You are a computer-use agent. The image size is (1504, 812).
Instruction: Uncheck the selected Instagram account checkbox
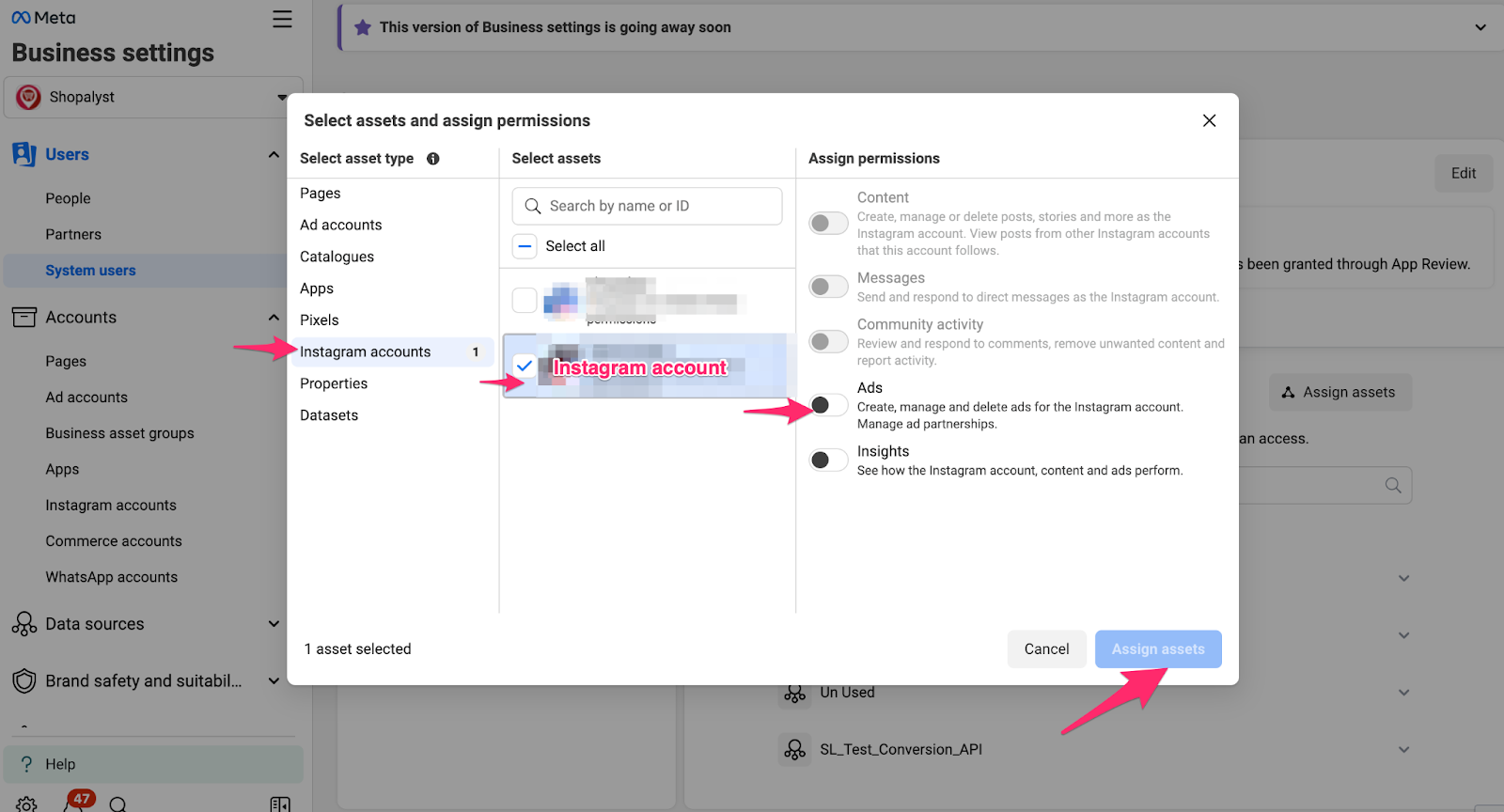(x=525, y=366)
